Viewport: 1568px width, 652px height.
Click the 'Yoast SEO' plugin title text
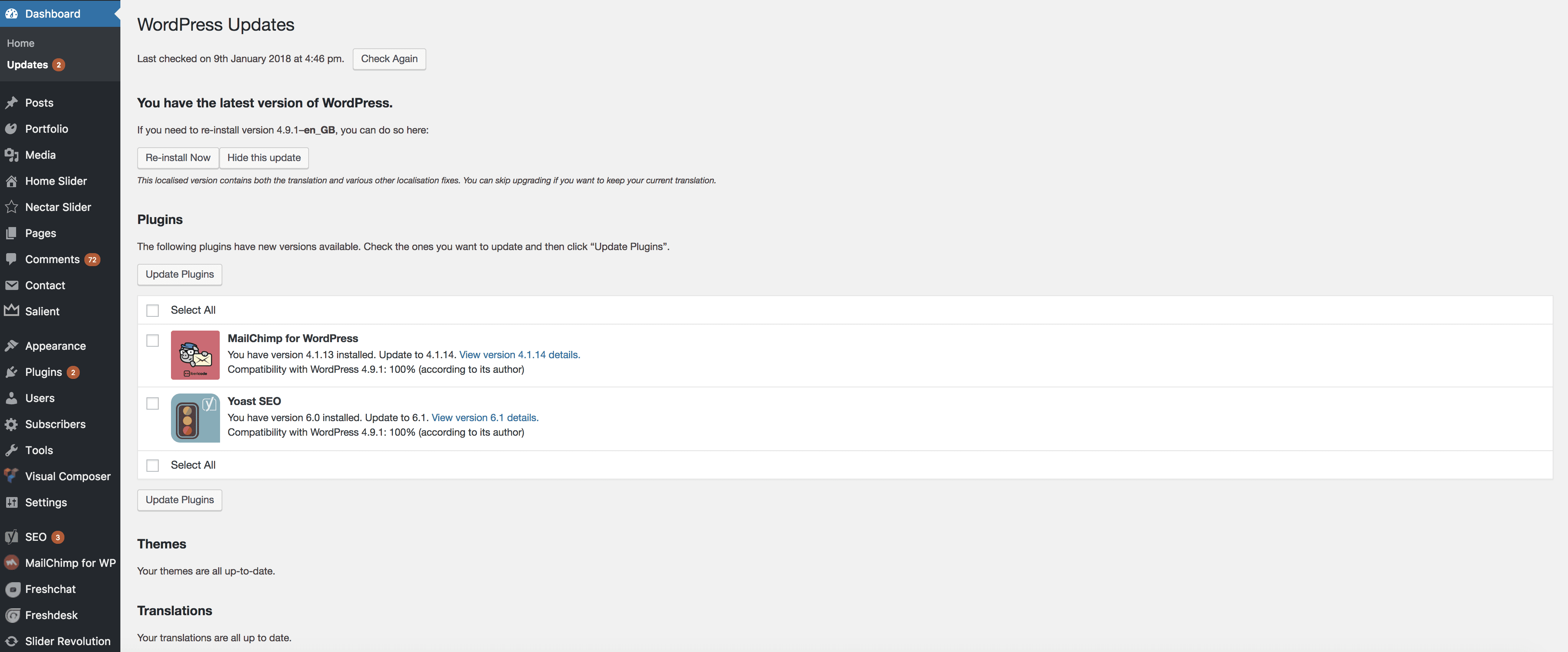pyautogui.click(x=255, y=401)
